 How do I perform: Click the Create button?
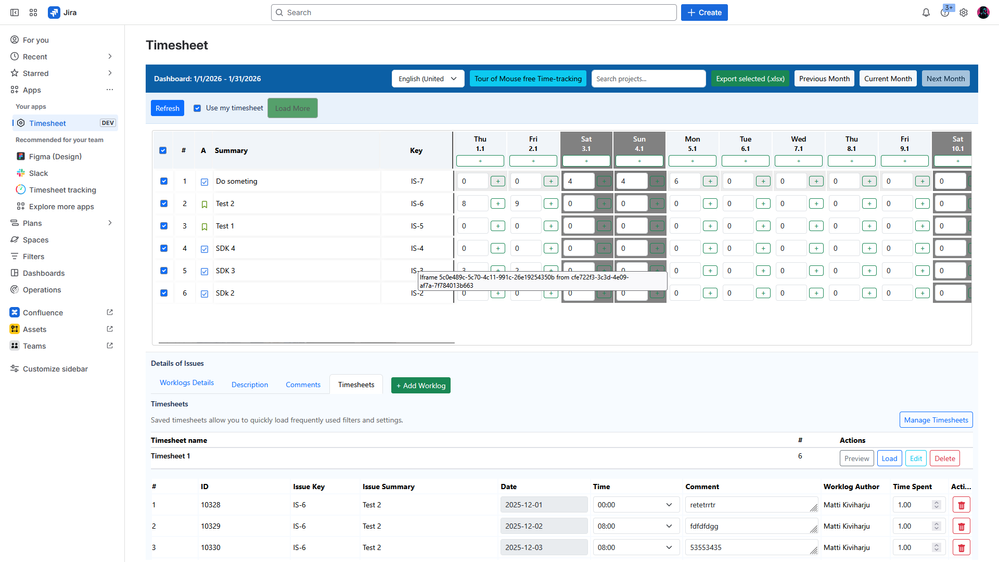click(704, 12)
